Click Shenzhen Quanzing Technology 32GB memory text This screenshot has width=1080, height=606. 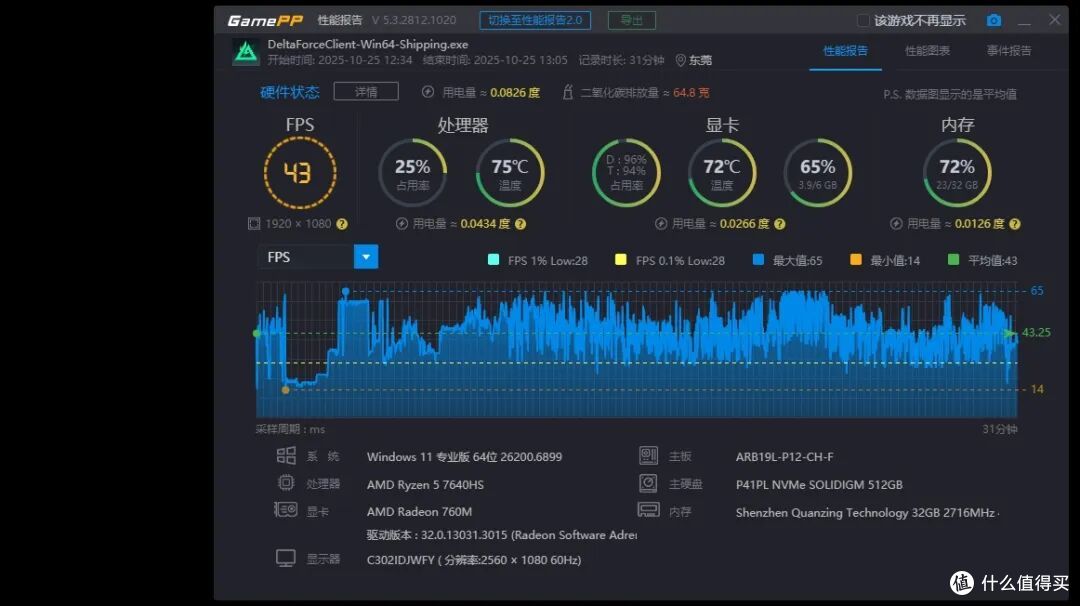coord(867,512)
